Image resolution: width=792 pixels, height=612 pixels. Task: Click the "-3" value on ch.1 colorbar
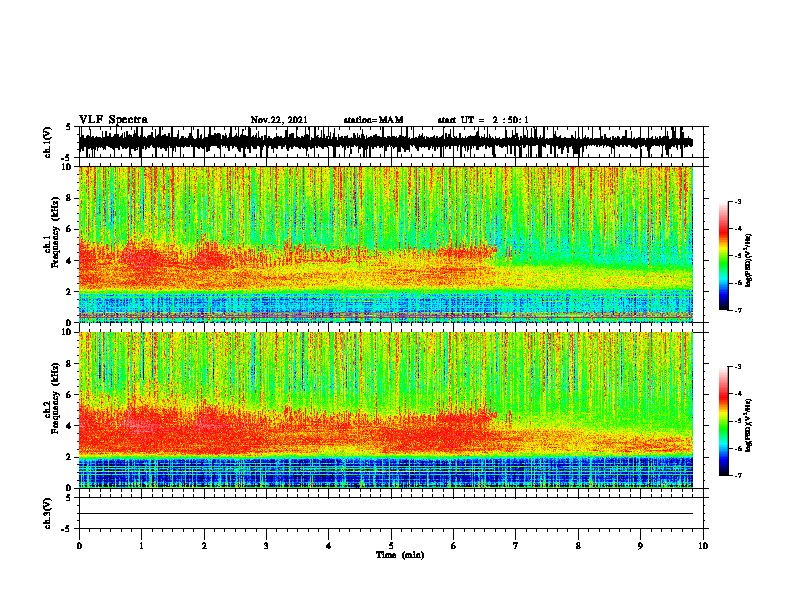[x=737, y=201]
